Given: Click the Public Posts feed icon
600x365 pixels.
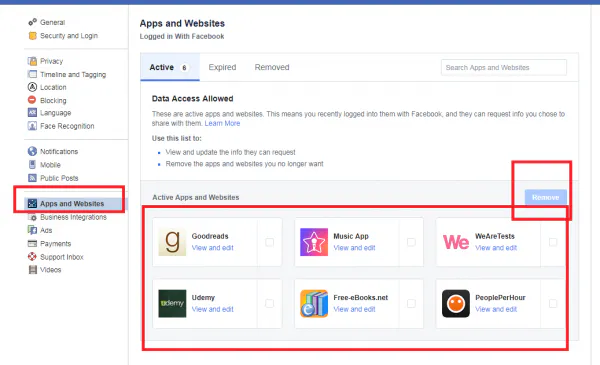Looking at the screenshot, I should point(33,178).
